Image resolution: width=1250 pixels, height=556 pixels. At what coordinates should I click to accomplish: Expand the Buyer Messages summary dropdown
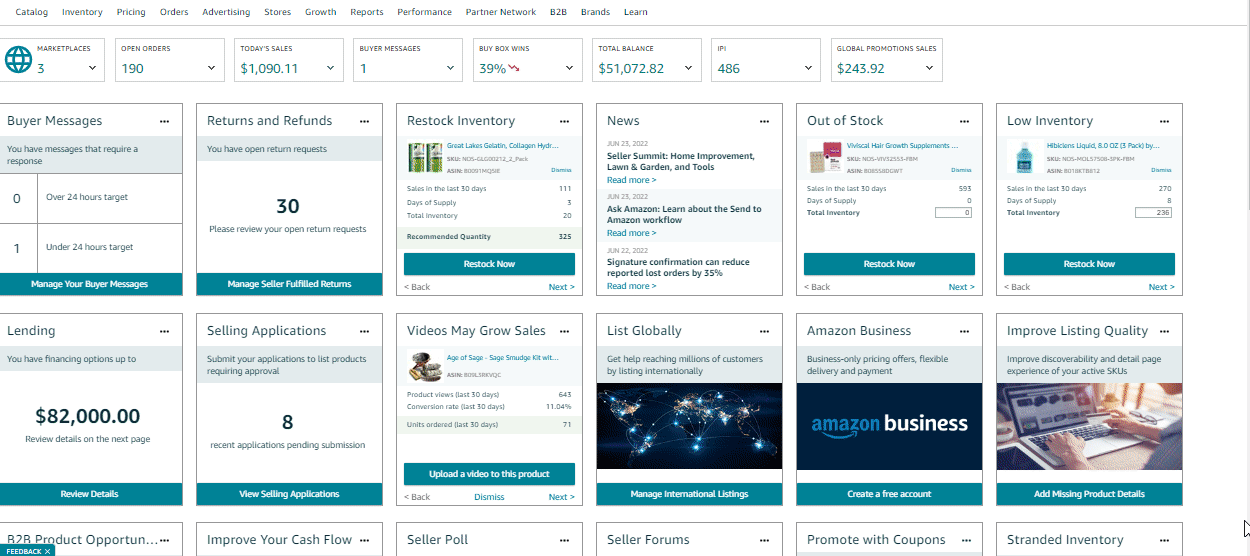click(450, 68)
